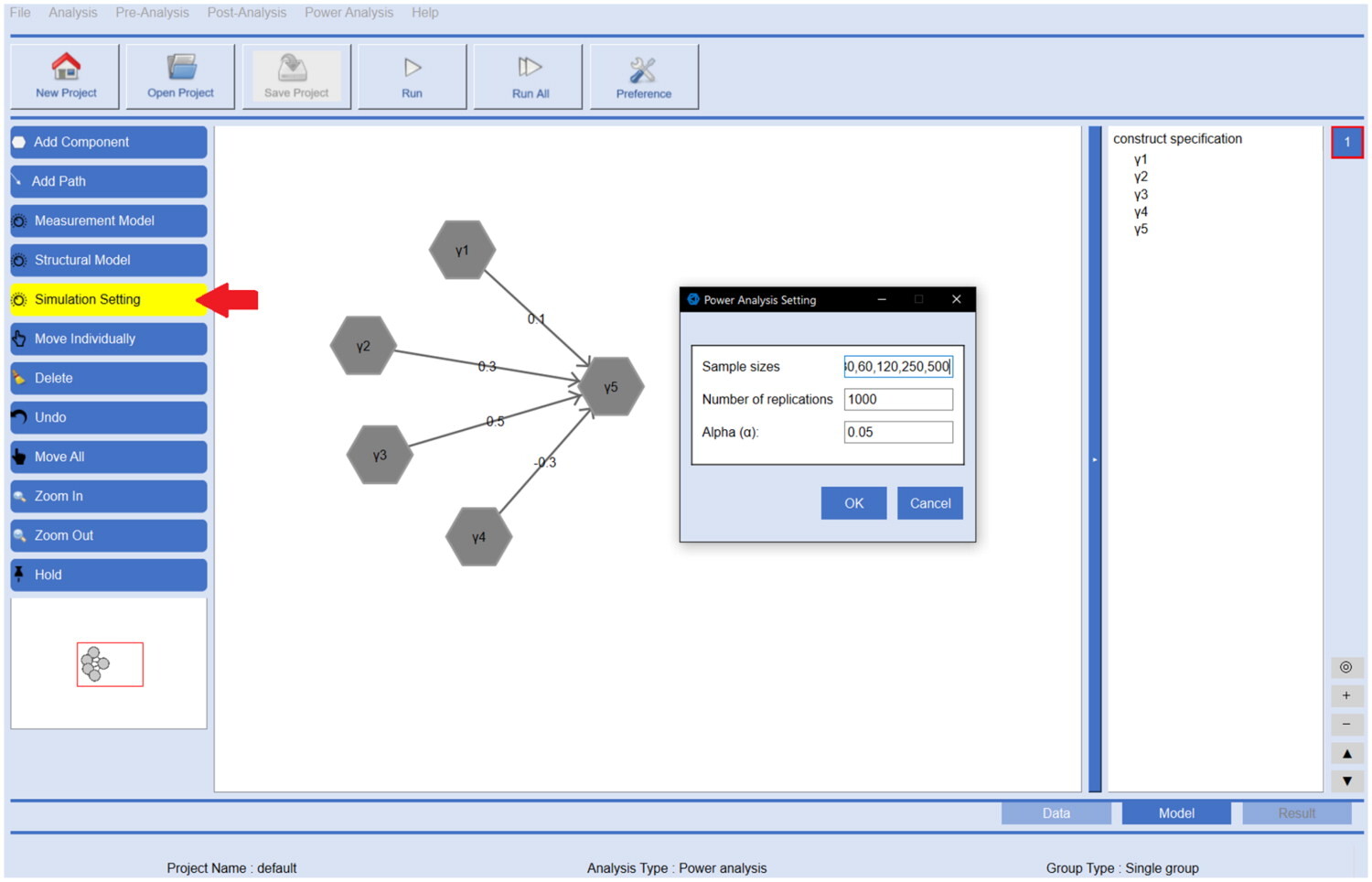Screen dimensions: 1372x882
Task: Click the page 1 button at top right
Action: point(1347,142)
